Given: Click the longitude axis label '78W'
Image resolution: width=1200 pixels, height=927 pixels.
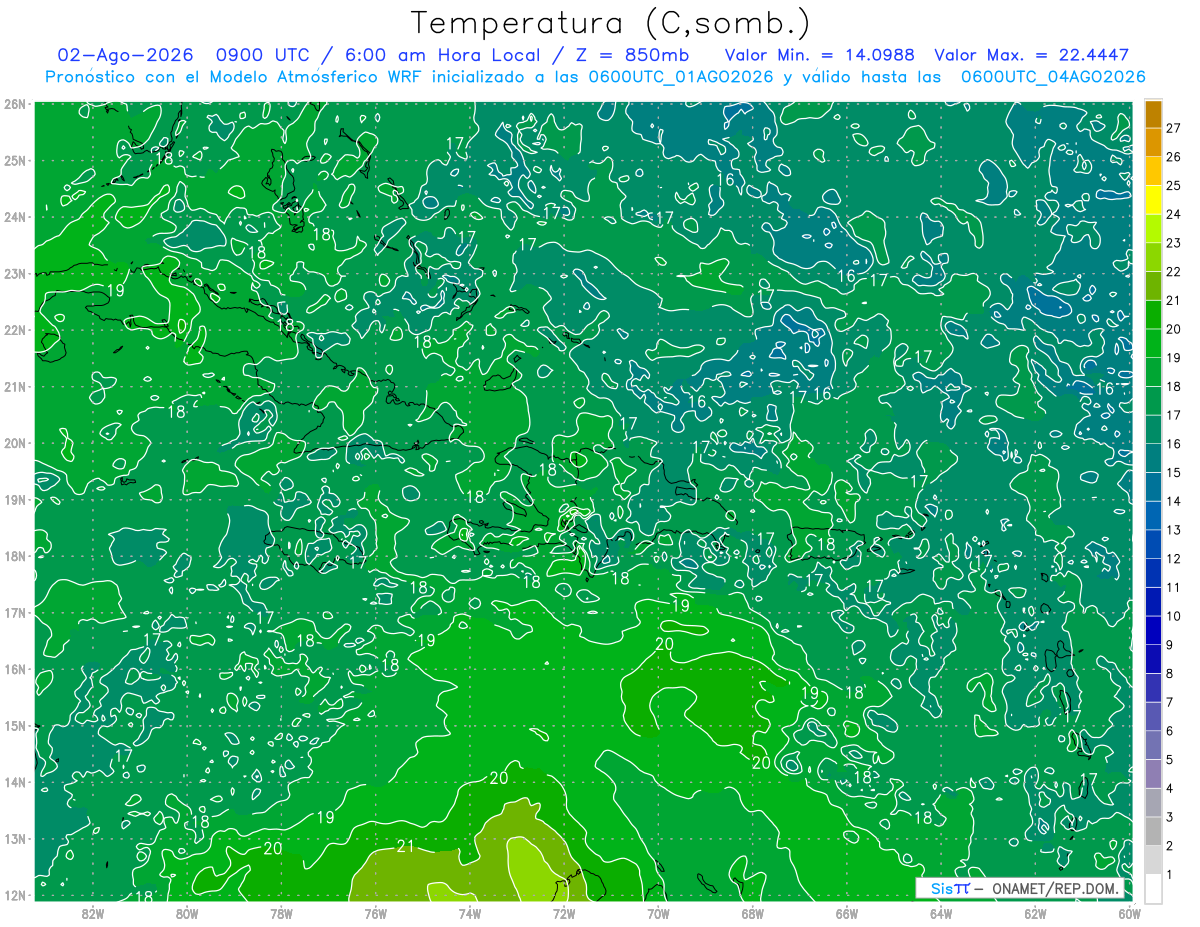Looking at the screenshot, I should pos(281,913).
